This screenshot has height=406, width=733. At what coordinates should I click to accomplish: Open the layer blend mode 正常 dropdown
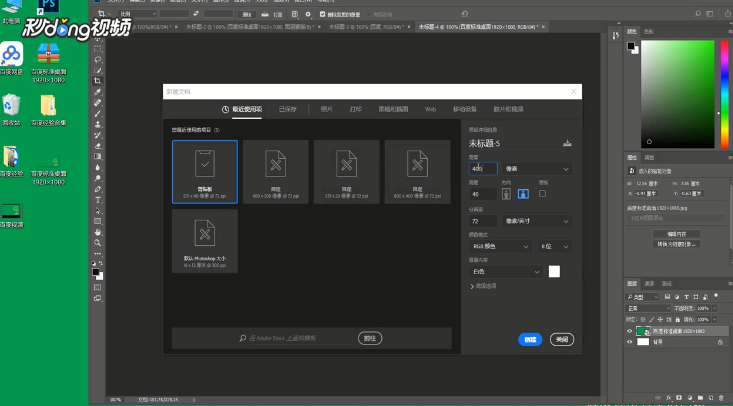[x=648, y=308]
